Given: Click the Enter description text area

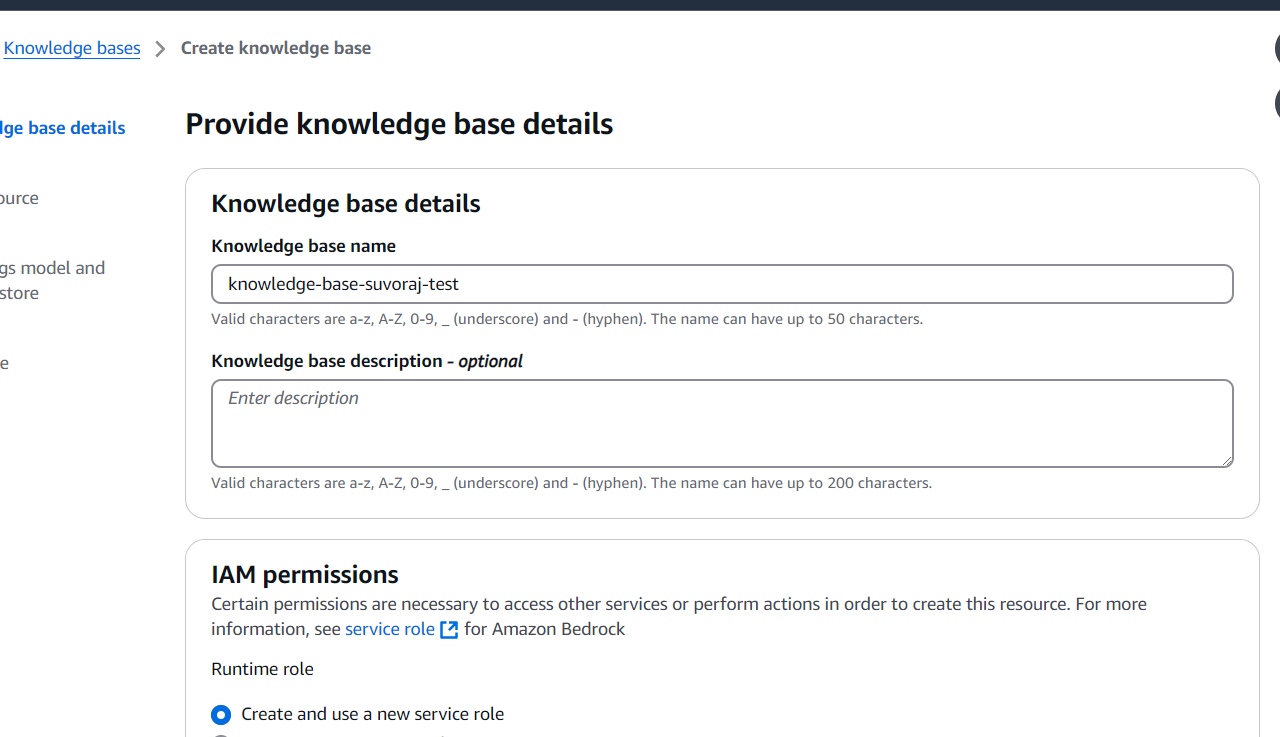Looking at the screenshot, I should coord(722,423).
